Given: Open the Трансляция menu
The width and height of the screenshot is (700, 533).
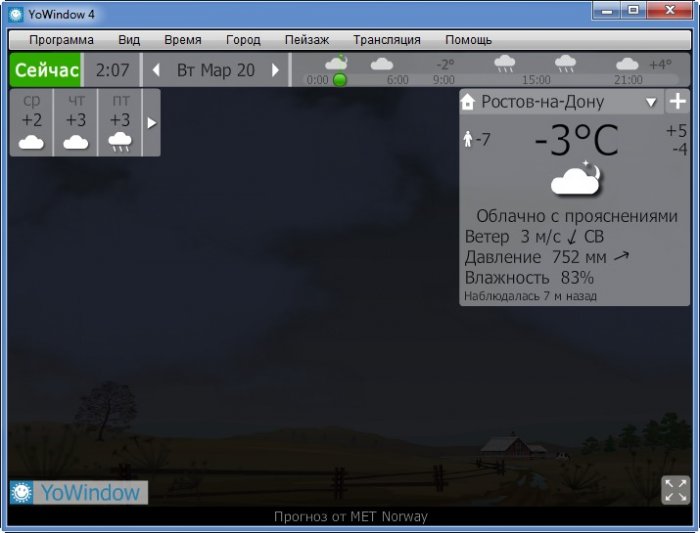Looking at the screenshot, I should tap(387, 40).
